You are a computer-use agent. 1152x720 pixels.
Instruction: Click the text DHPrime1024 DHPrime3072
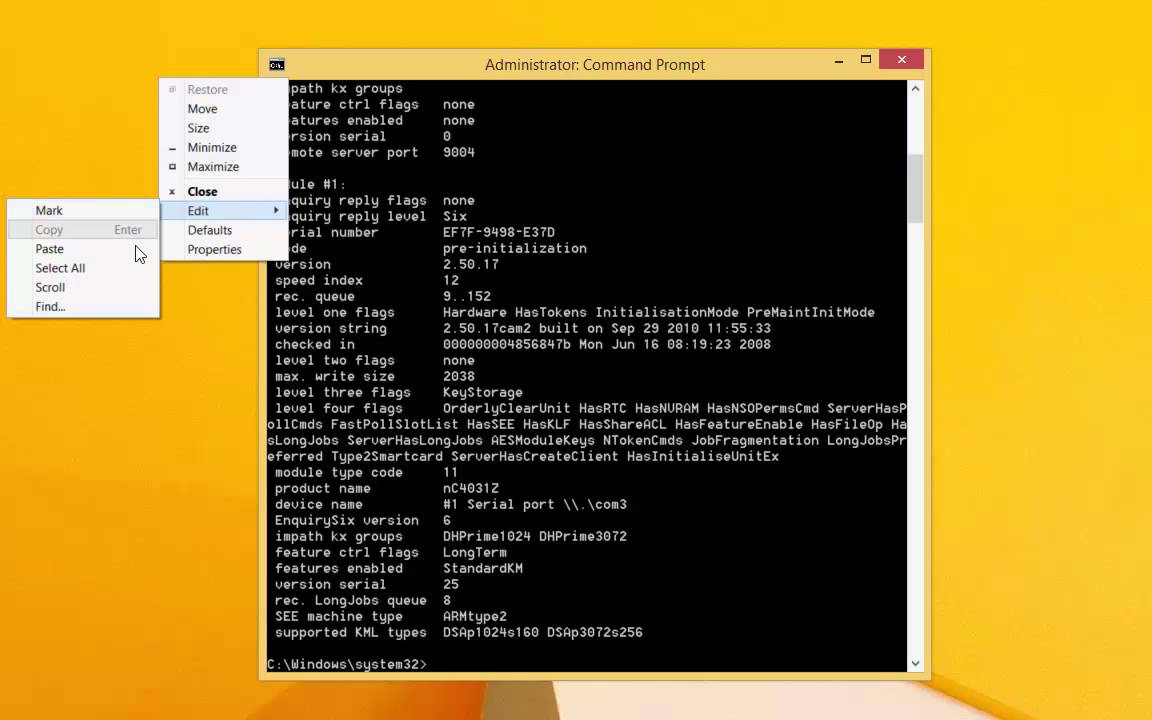pos(535,536)
